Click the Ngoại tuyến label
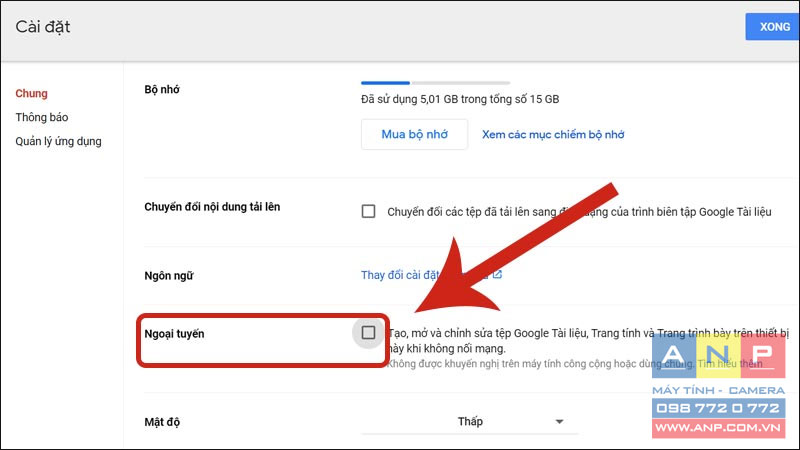Viewport: 800px width, 450px height. (174, 334)
